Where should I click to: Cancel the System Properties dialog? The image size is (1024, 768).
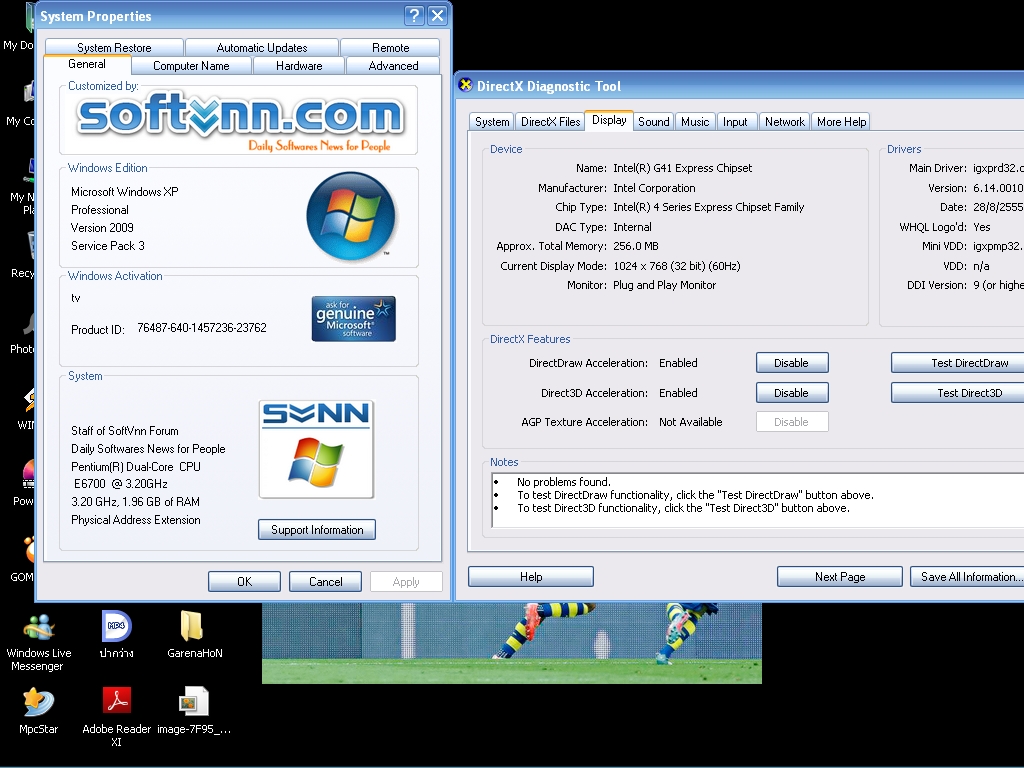(x=325, y=581)
